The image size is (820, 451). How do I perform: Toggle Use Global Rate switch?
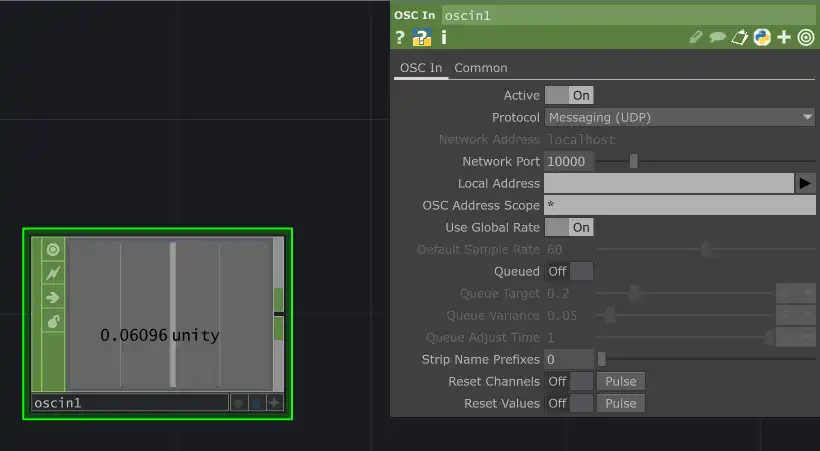tap(569, 228)
